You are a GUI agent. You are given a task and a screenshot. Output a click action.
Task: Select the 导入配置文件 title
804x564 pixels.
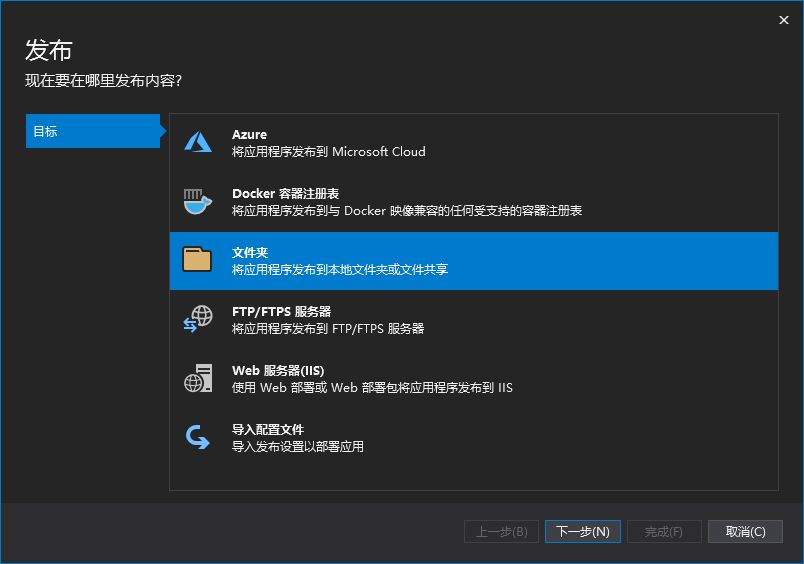[x=268, y=429]
